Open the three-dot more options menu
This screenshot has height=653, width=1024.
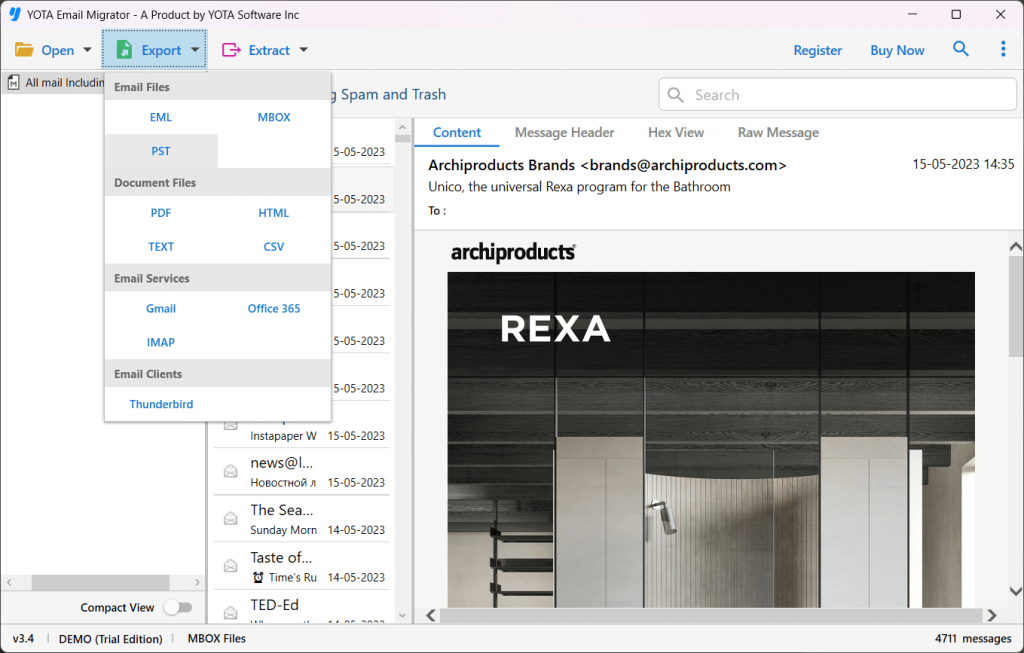tap(1003, 49)
